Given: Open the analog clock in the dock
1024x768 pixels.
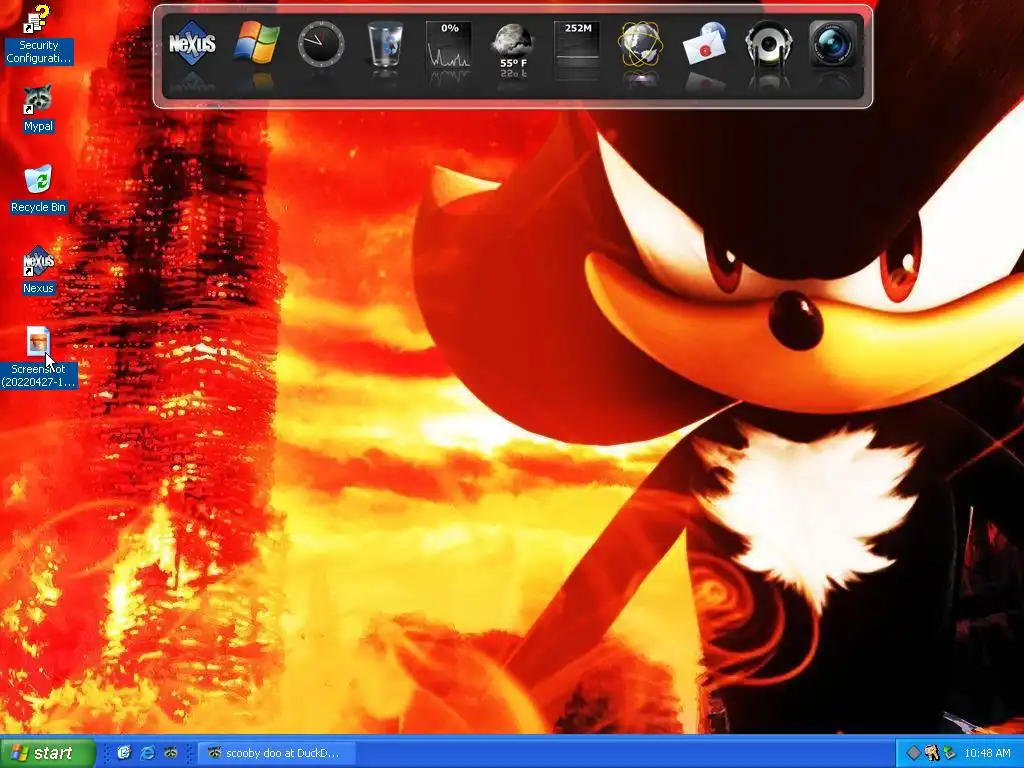Looking at the screenshot, I should [x=321, y=43].
